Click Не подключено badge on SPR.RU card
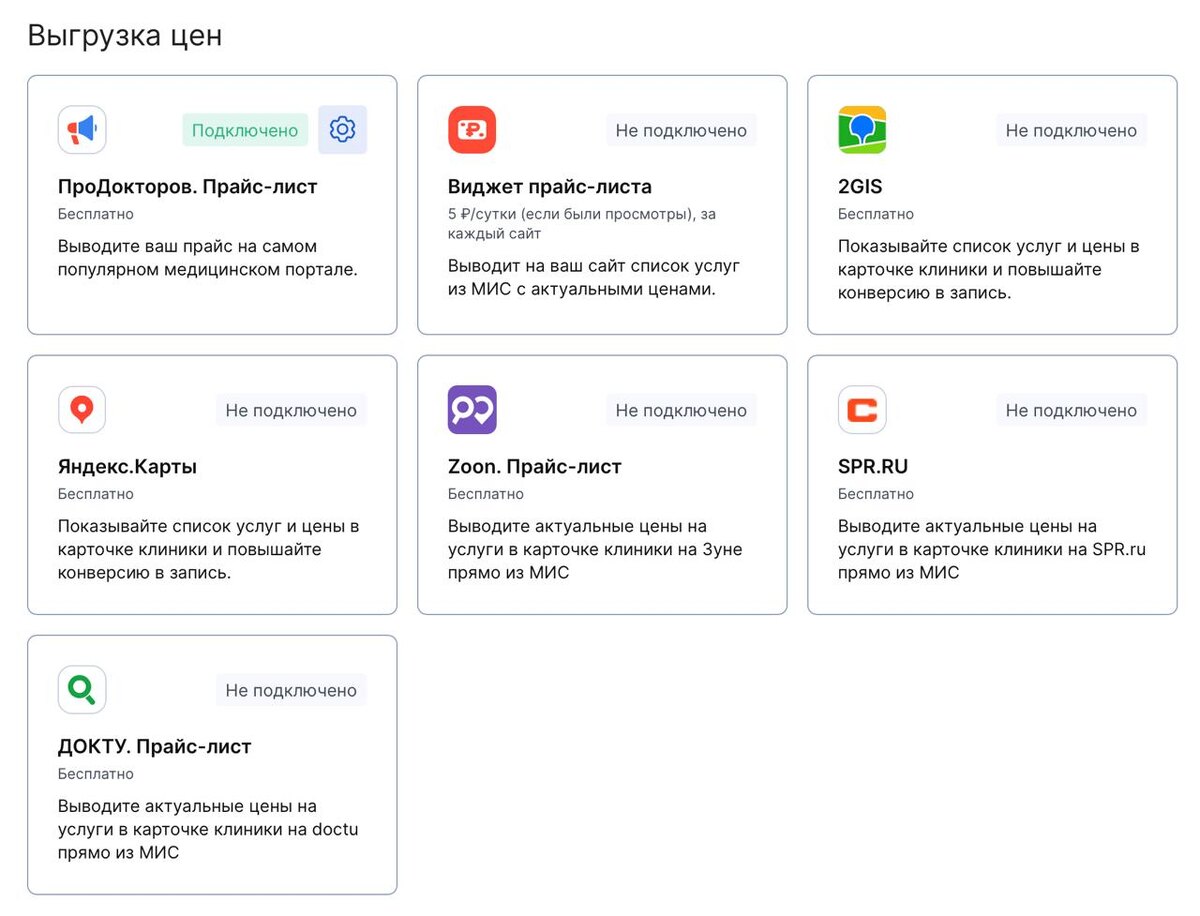 [x=1071, y=410]
